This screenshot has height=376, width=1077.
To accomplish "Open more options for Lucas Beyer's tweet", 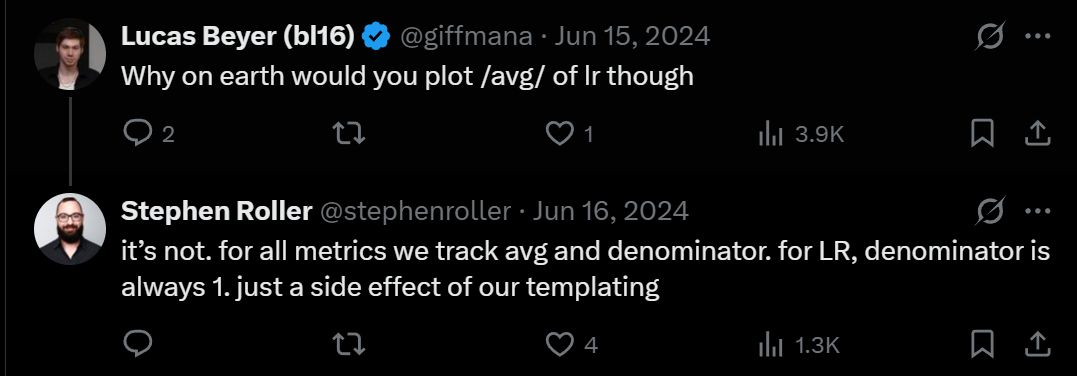I will click(x=1037, y=36).
